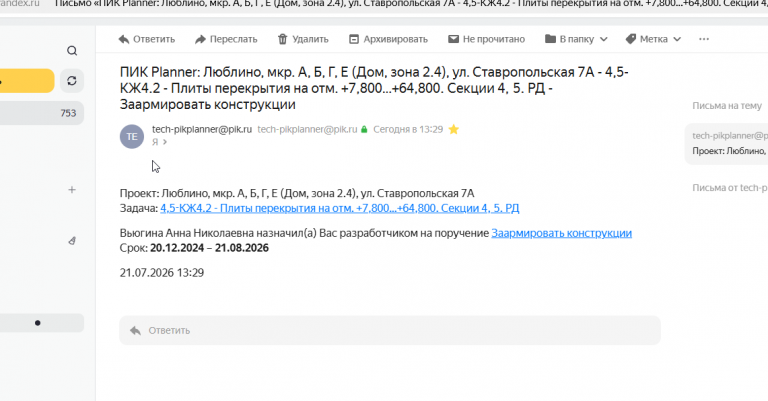Image resolution: width=768 pixels, height=401 pixels.
Task: Click the search magnifier icon in sidebar
Action: [x=72, y=50]
